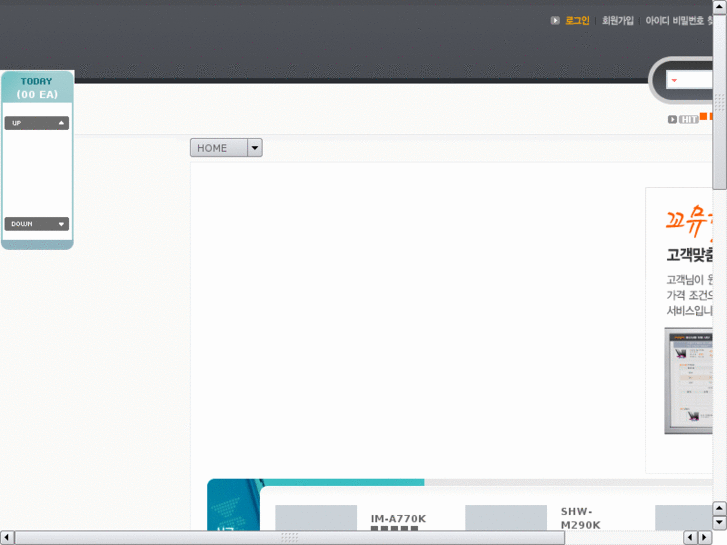Viewport: 727px width, 545px height.
Task: Open the 아이디 비밀번호 찾기 link
Action: pos(679,20)
